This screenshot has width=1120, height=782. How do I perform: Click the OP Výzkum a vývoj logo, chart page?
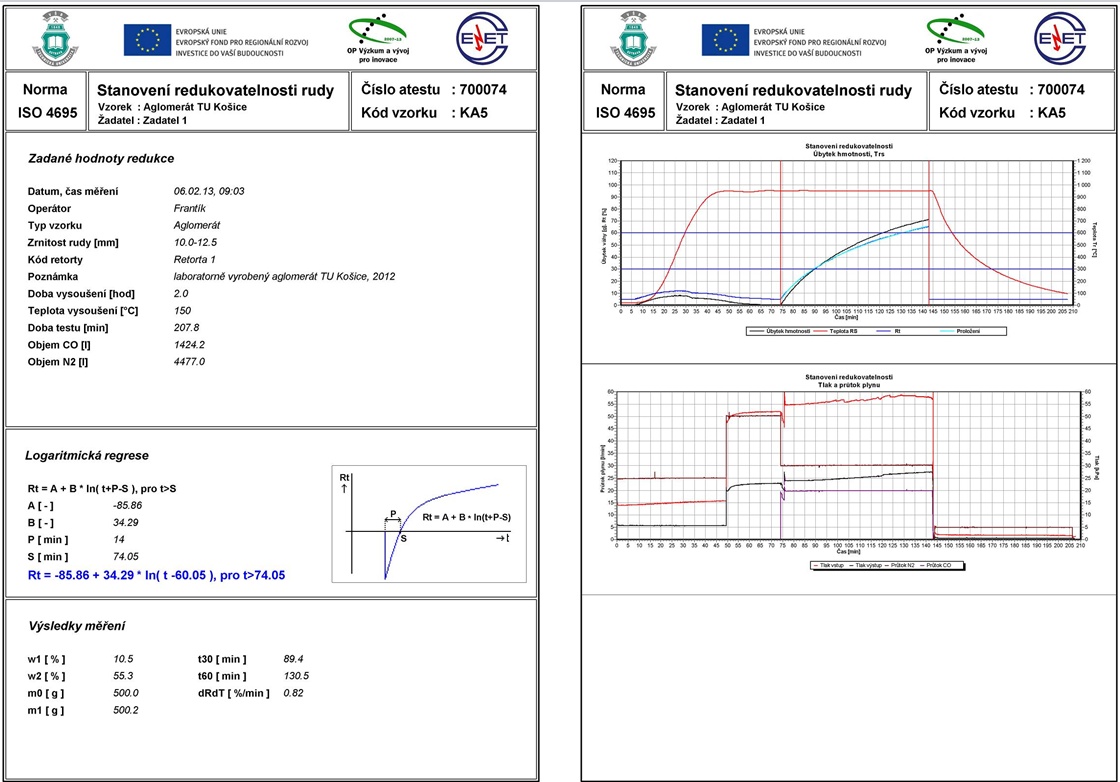[x=956, y=39]
